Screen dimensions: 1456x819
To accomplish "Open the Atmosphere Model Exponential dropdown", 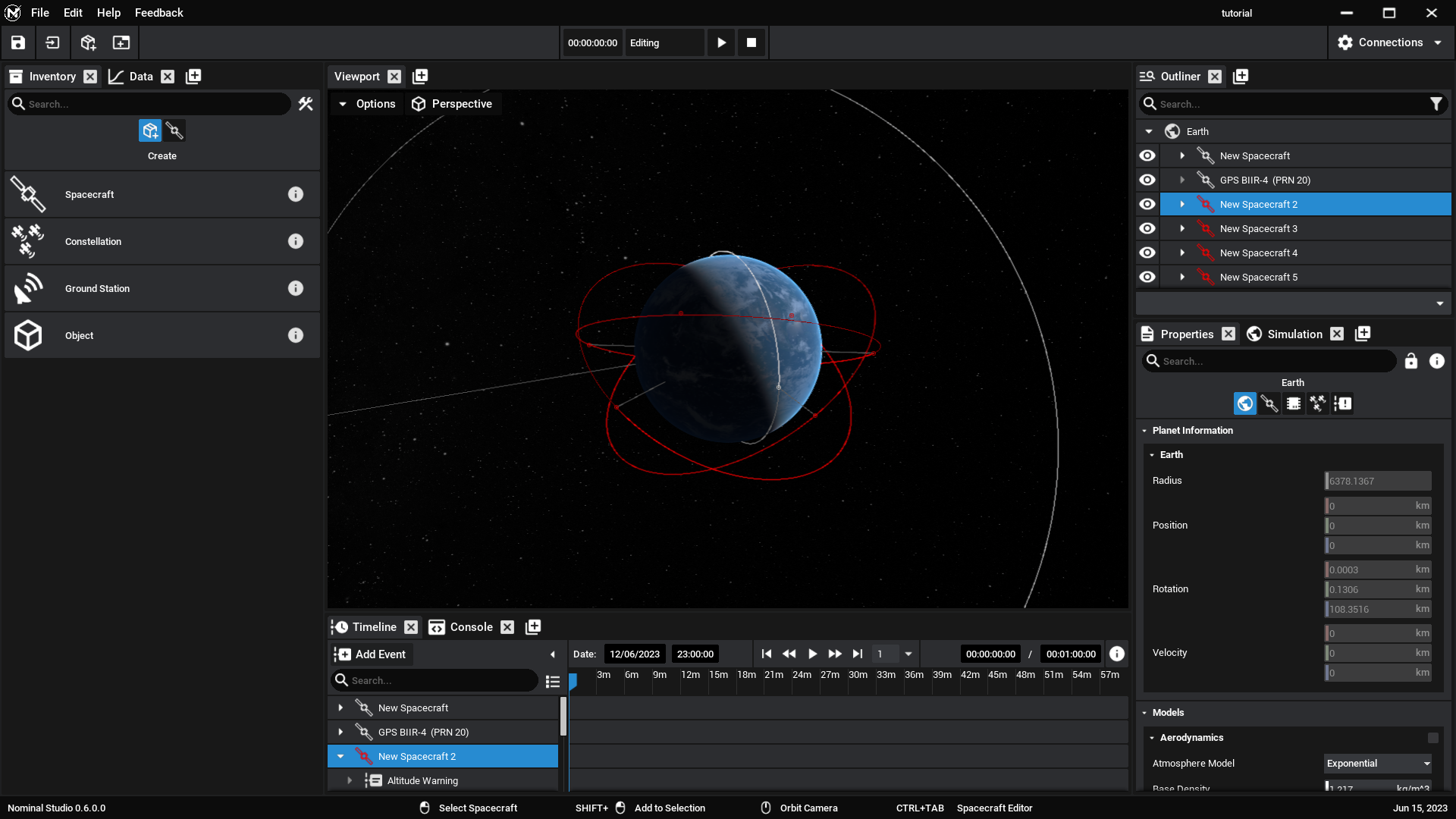I will tap(1378, 764).
